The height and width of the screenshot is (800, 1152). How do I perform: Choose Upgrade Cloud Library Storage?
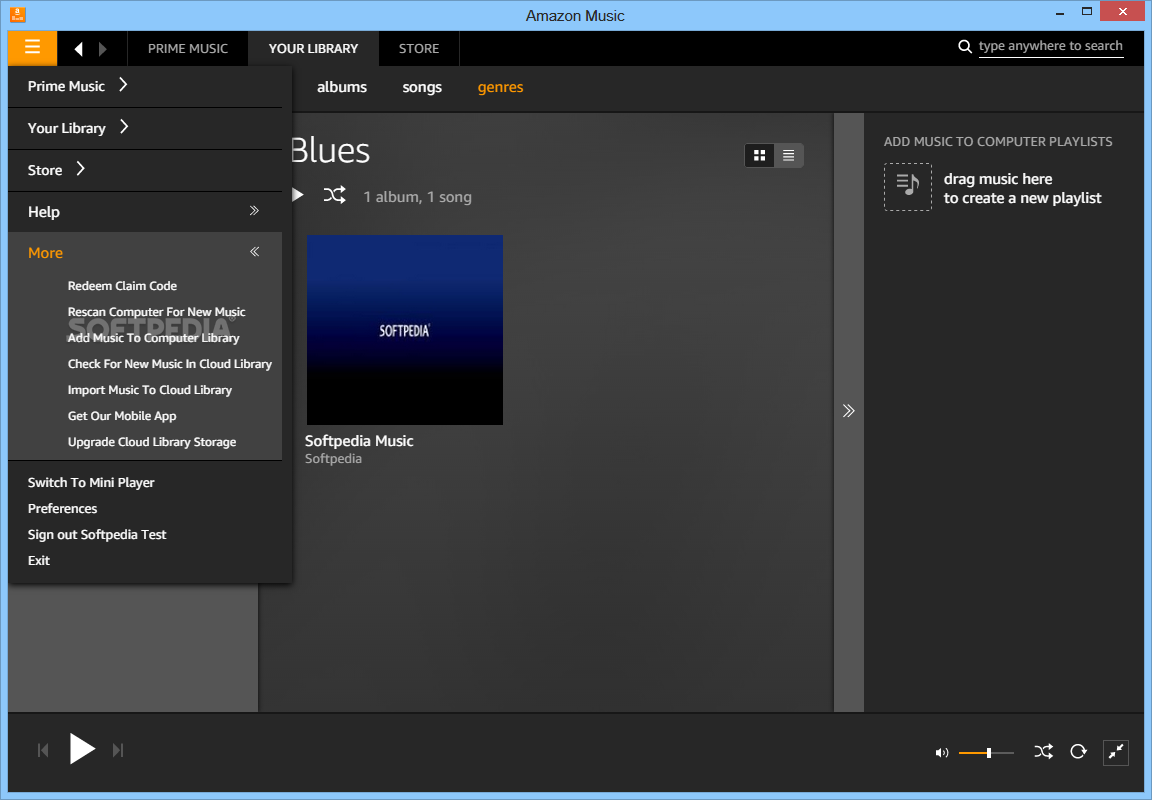(152, 442)
